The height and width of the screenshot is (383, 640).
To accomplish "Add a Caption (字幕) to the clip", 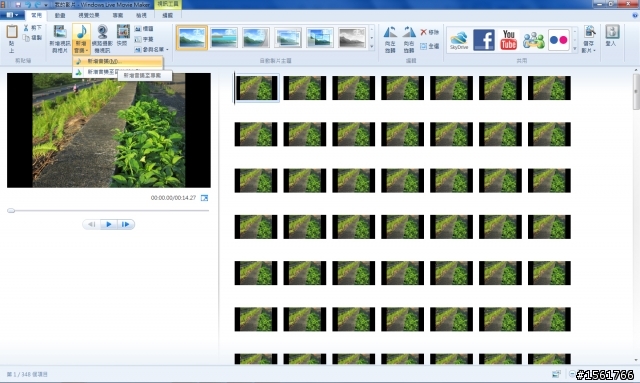I will point(144,39).
